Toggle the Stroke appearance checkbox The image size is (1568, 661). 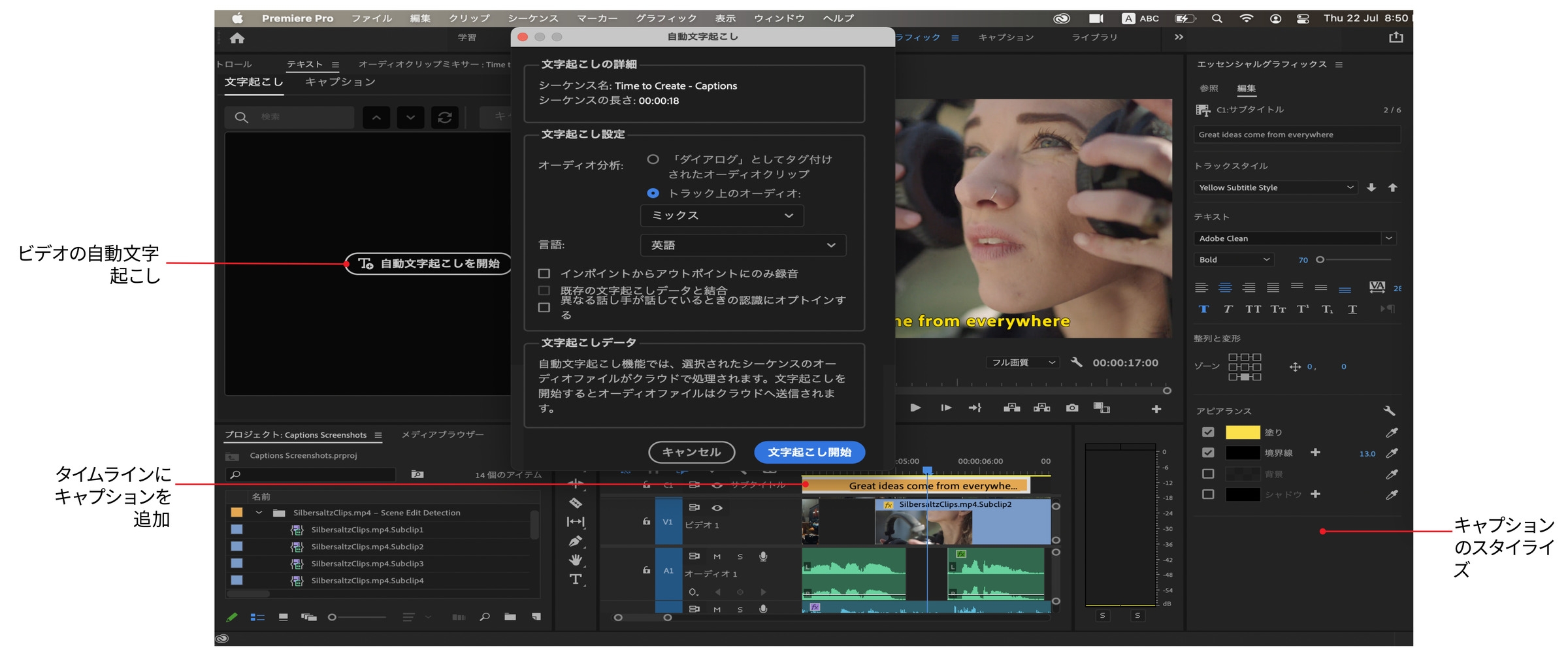pos(1208,453)
